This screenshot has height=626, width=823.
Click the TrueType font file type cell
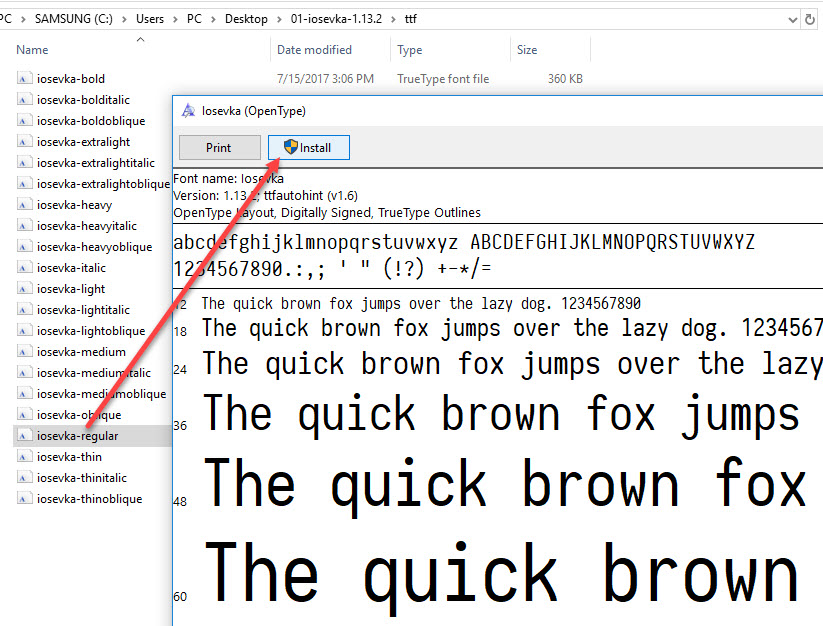(443, 79)
